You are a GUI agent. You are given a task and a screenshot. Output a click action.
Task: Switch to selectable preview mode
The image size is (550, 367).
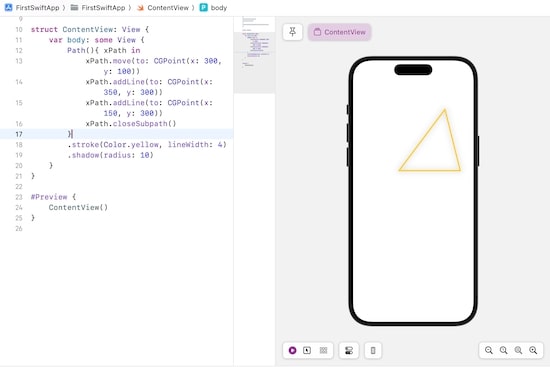point(307,350)
